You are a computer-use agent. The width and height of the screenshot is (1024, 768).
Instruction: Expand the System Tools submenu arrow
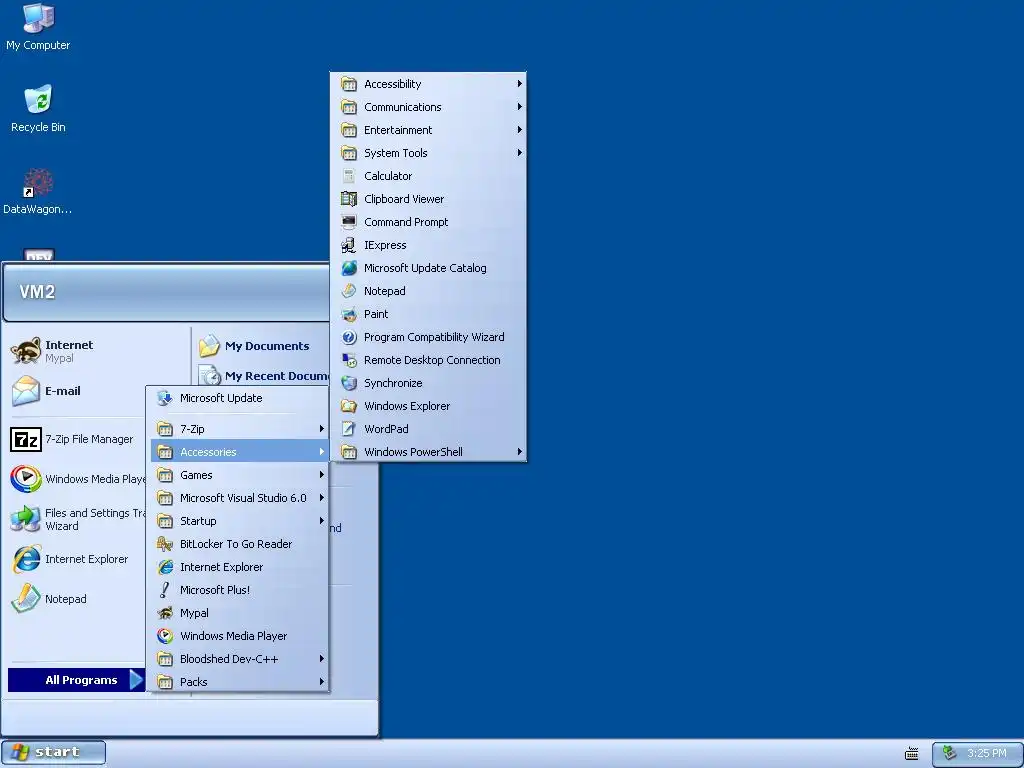coord(519,152)
